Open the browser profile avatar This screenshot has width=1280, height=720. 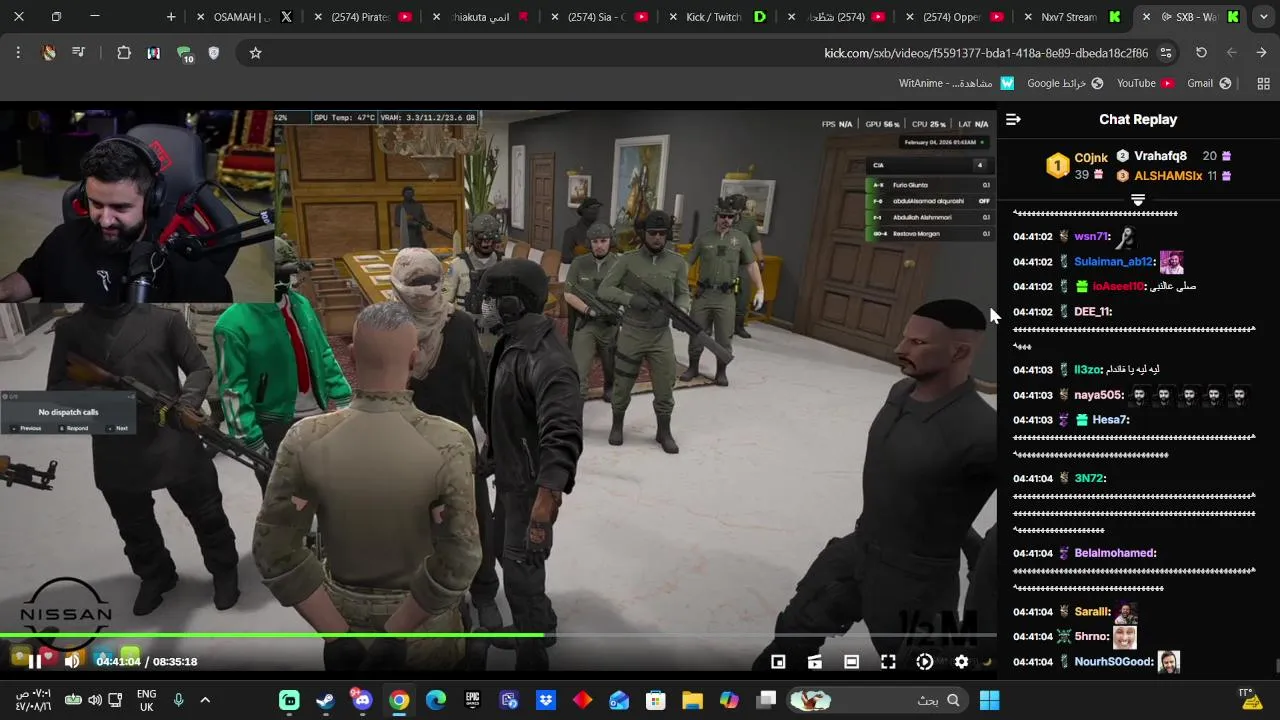pyautogui.click(x=49, y=53)
